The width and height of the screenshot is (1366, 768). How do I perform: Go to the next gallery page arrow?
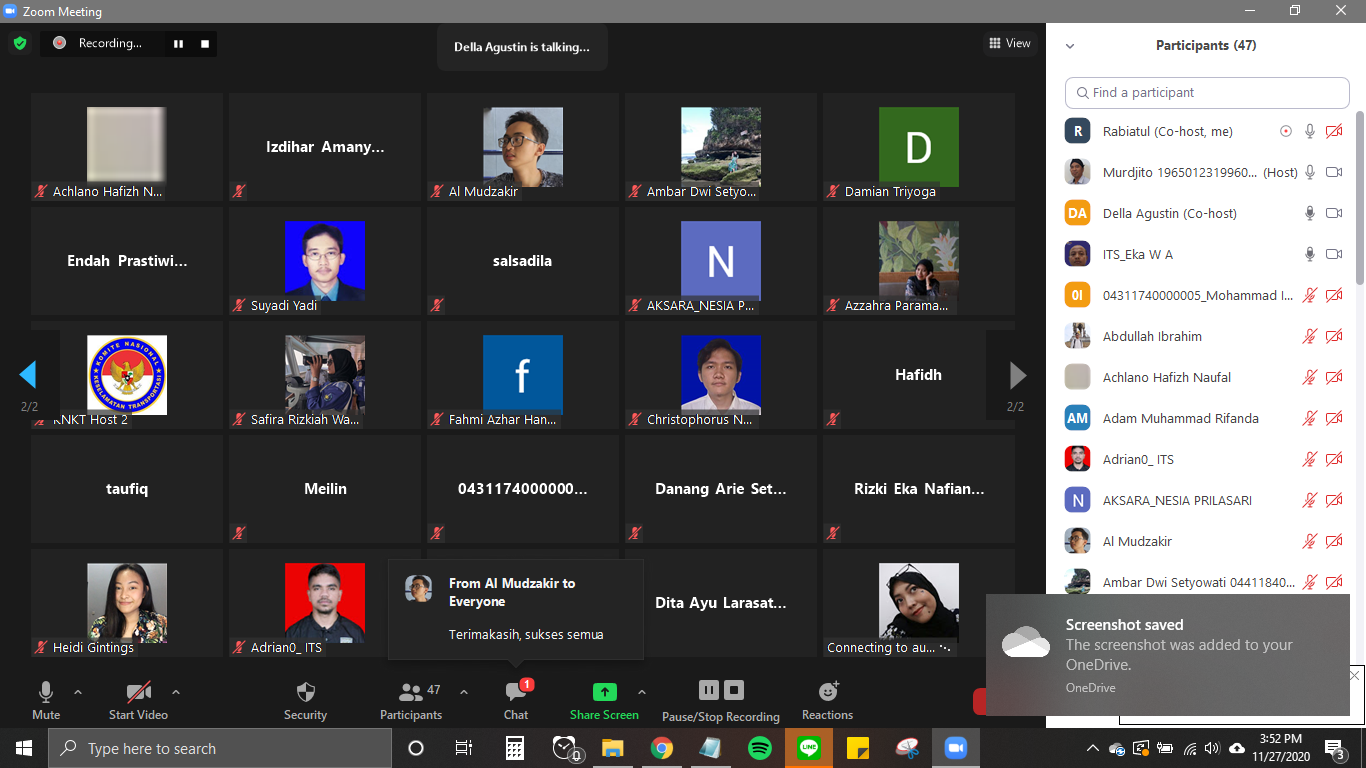pyautogui.click(x=1017, y=375)
